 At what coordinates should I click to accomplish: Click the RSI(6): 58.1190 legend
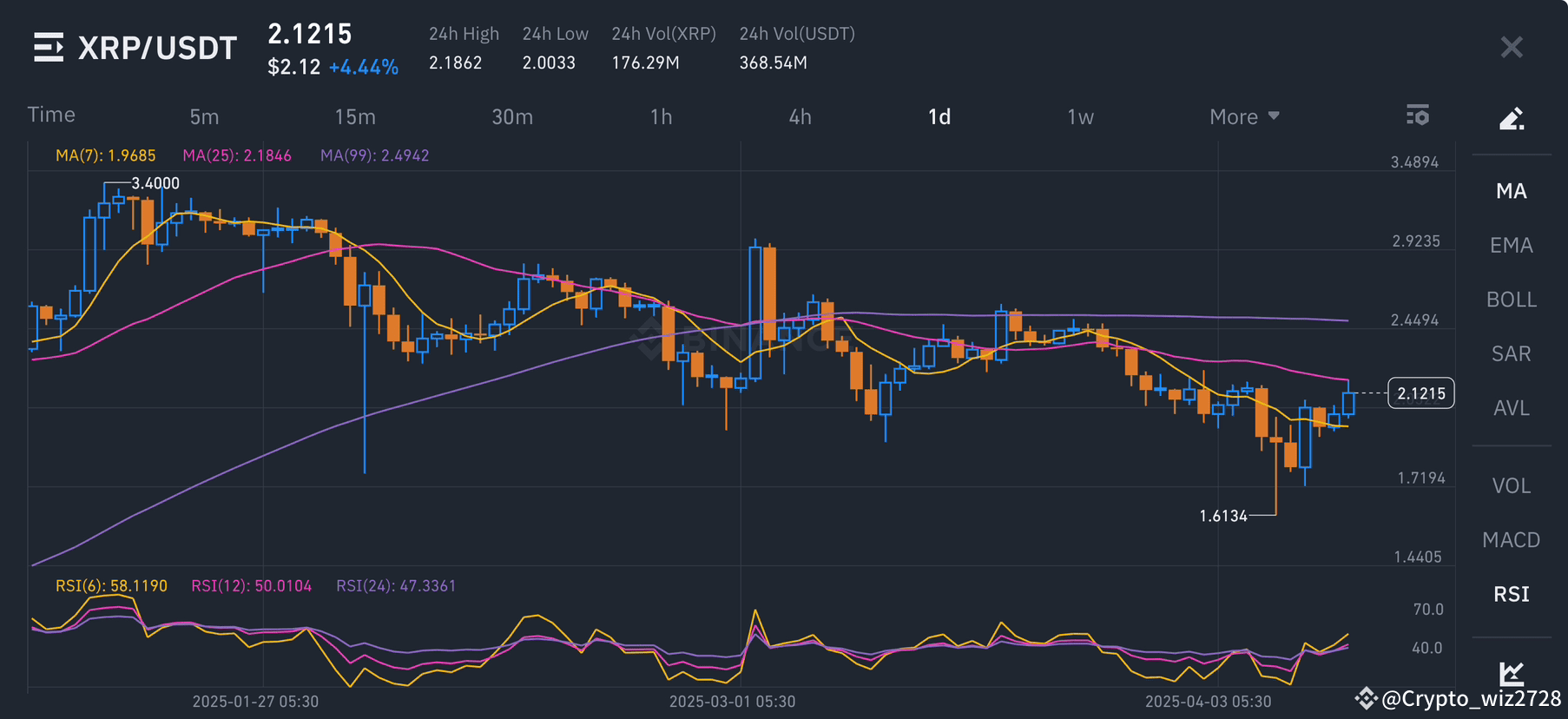pos(111,586)
